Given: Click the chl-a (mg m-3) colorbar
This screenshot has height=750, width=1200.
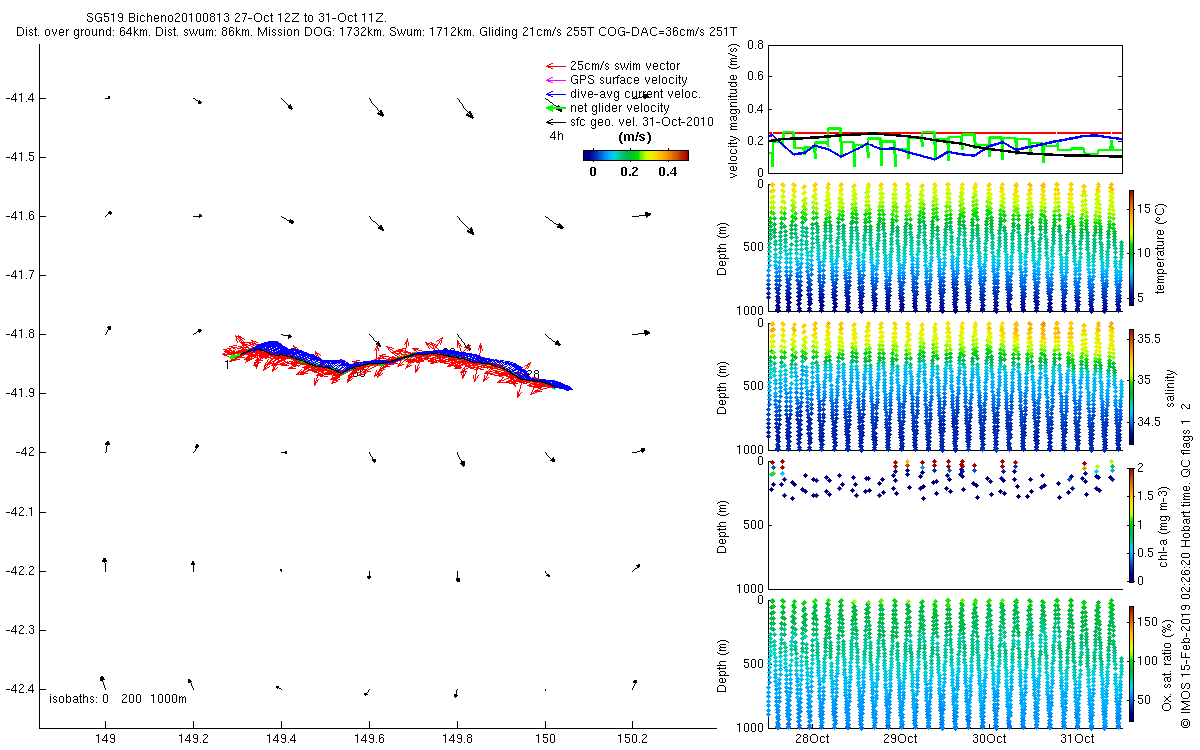Looking at the screenshot, I should point(1132,524).
